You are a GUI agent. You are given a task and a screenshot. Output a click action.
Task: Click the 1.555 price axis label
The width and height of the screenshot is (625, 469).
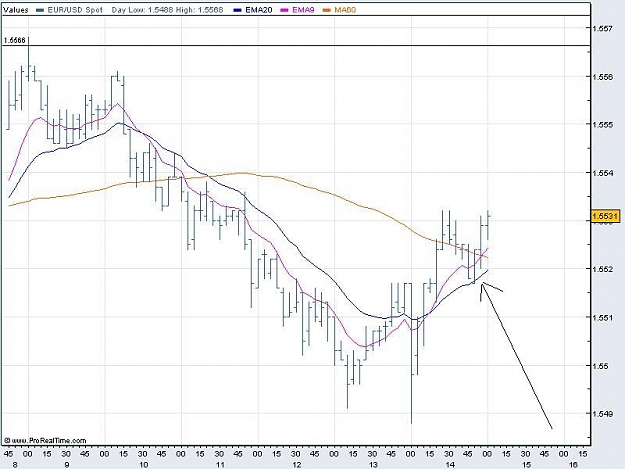(602, 125)
